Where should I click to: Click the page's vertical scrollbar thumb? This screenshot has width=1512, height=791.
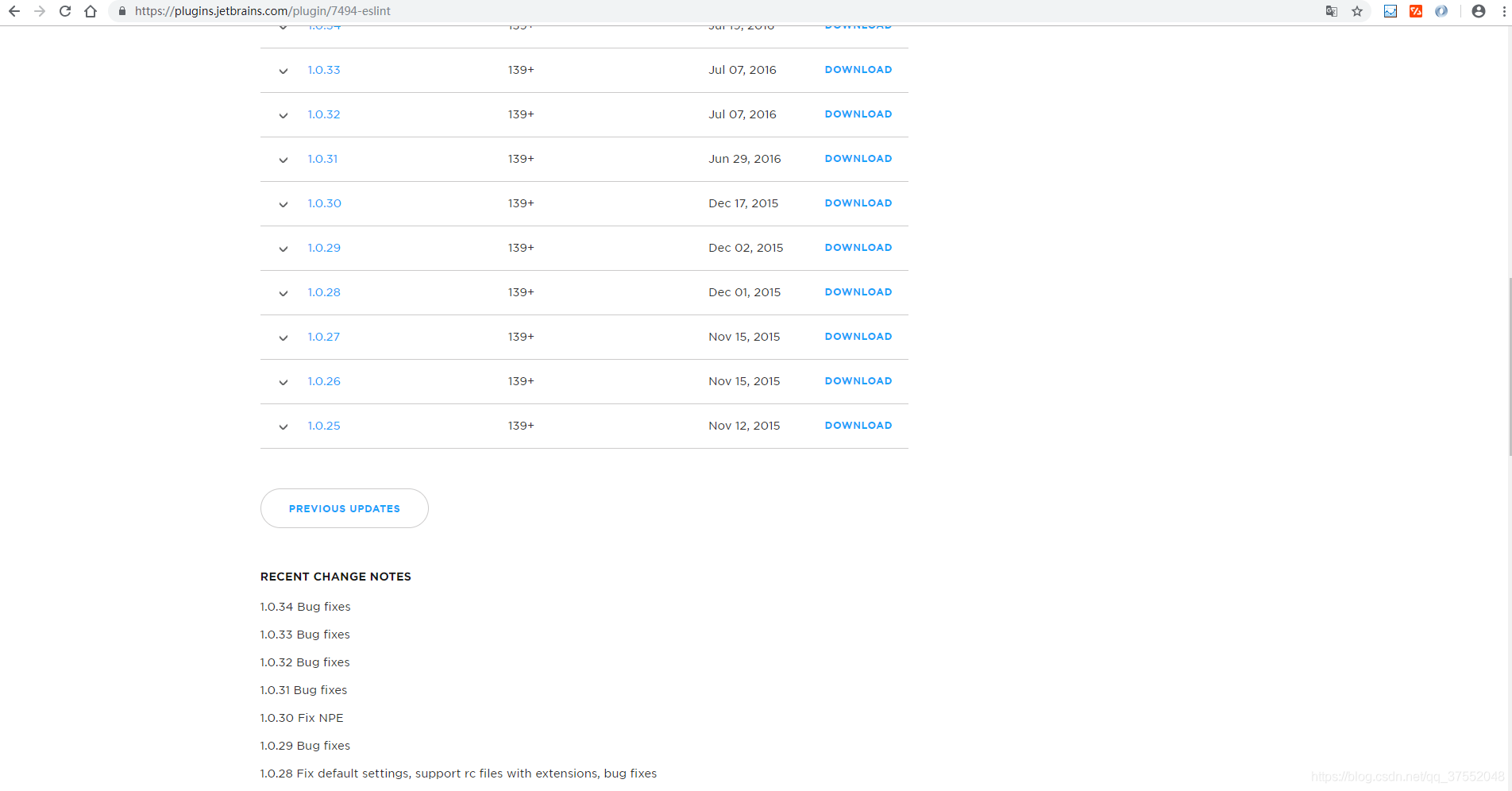1509,365
